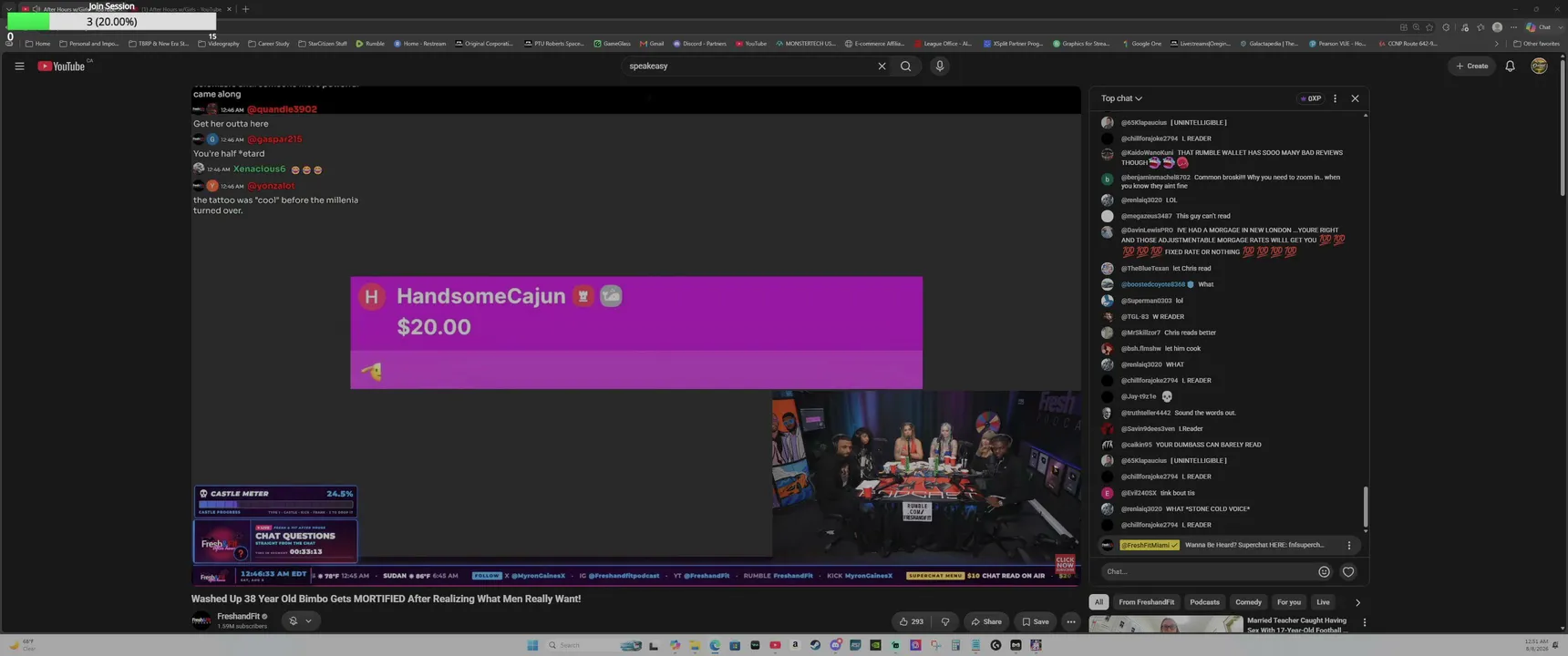Image resolution: width=1568 pixels, height=656 pixels.
Task: Start voice search with the microphone
Action: pyautogui.click(x=940, y=66)
